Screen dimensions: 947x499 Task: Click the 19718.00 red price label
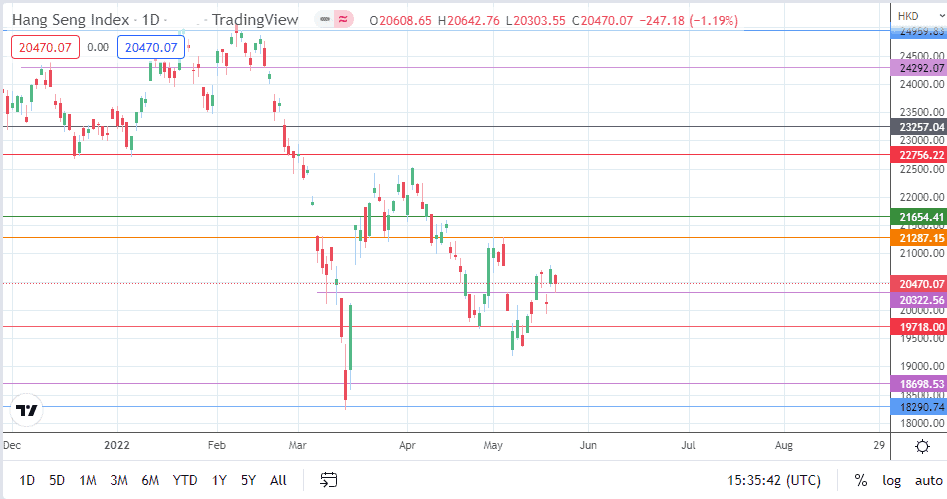pyautogui.click(x=919, y=327)
